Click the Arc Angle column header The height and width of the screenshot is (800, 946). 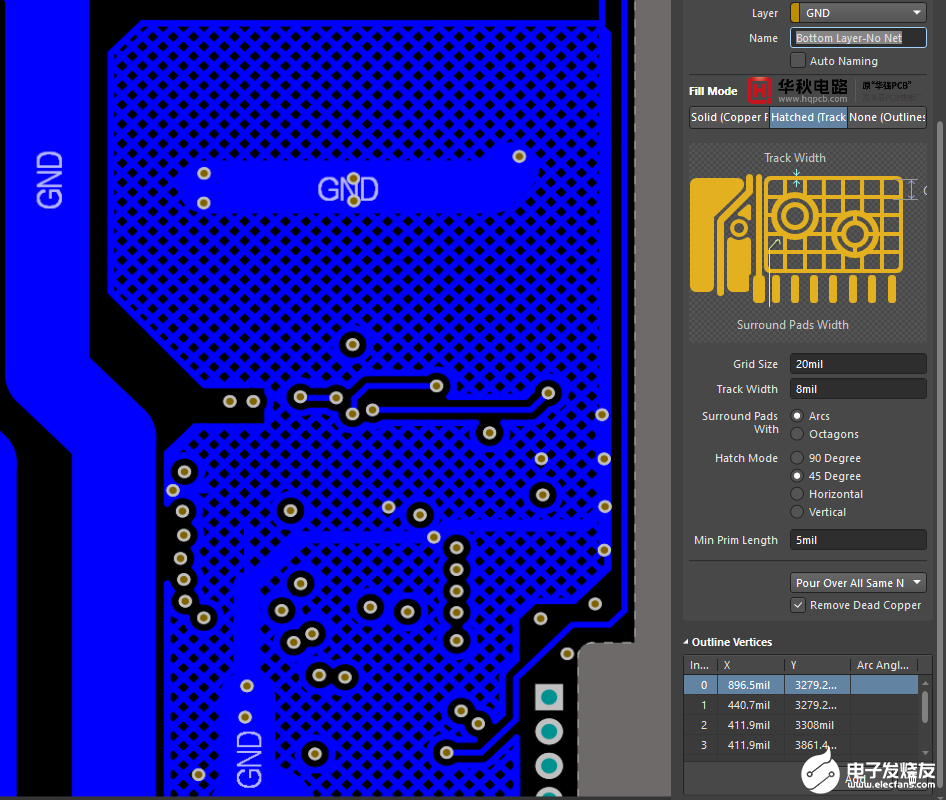tap(883, 665)
